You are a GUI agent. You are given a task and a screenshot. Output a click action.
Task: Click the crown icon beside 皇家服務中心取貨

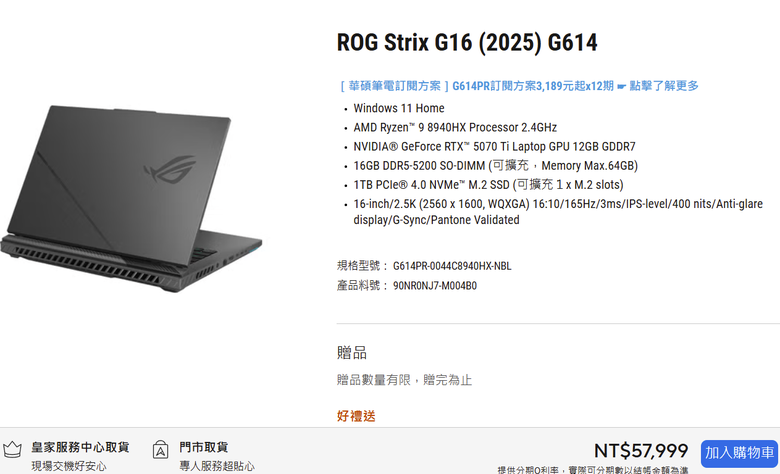[12, 450]
